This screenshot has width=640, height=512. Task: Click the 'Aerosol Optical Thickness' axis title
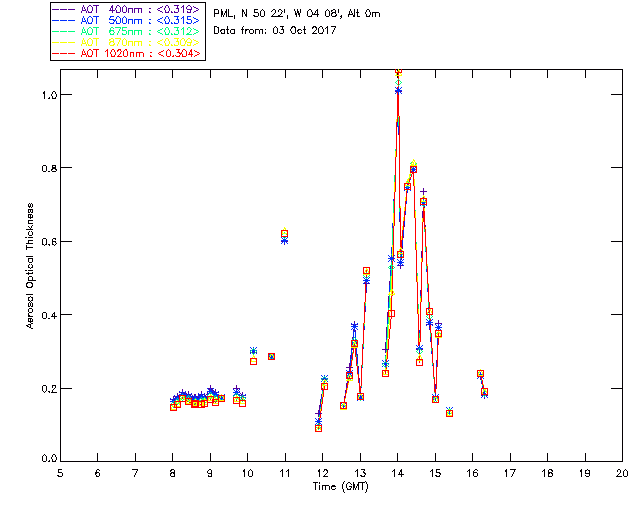30,266
